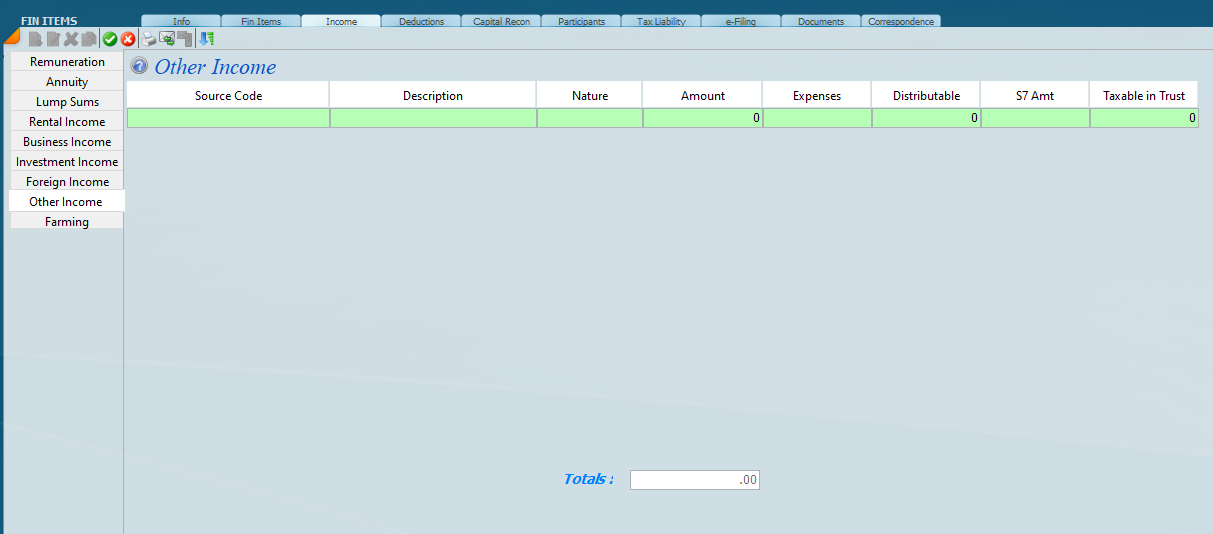Open help icon beside Other Income
1213x534 pixels.
coord(140,67)
